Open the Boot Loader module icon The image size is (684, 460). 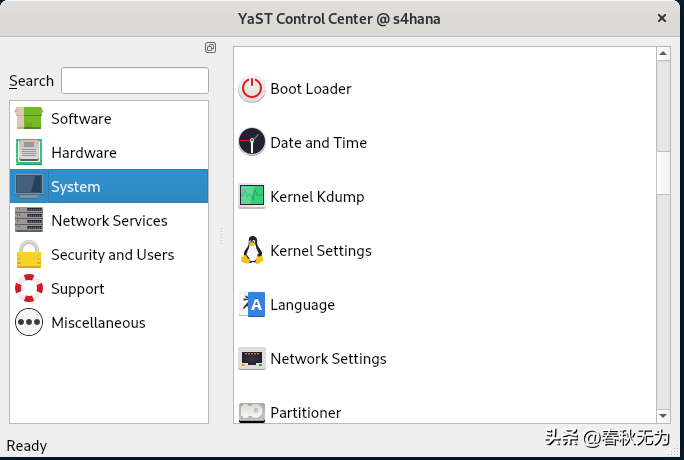(252, 89)
